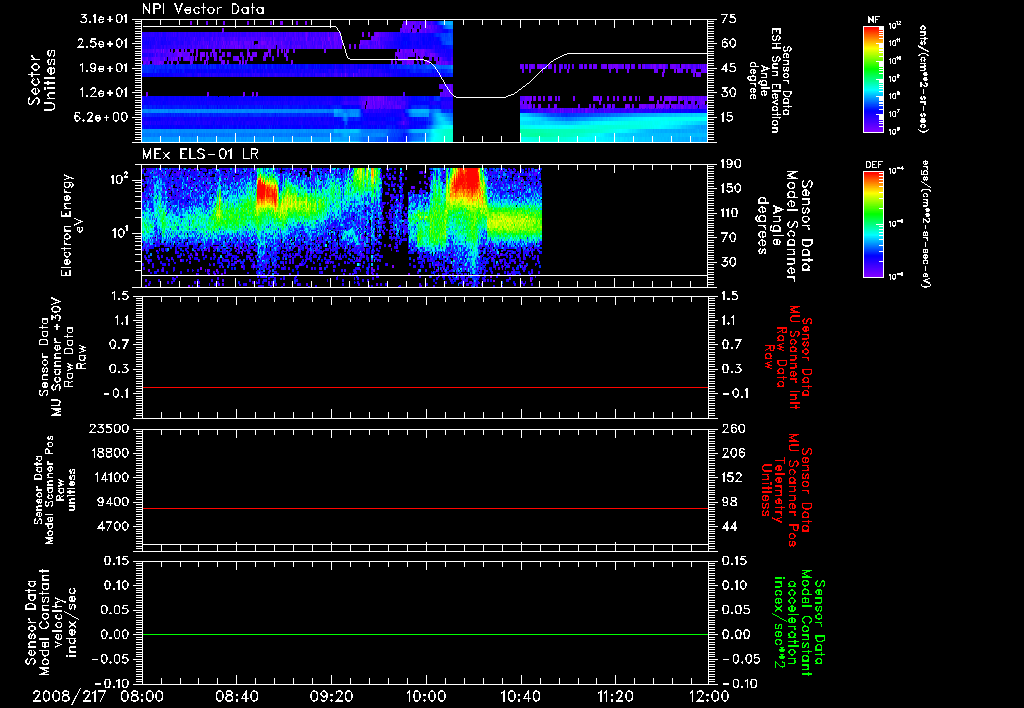Click the '23500' scanner position tick value
Screen dimensions: 1024x708
(110, 428)
